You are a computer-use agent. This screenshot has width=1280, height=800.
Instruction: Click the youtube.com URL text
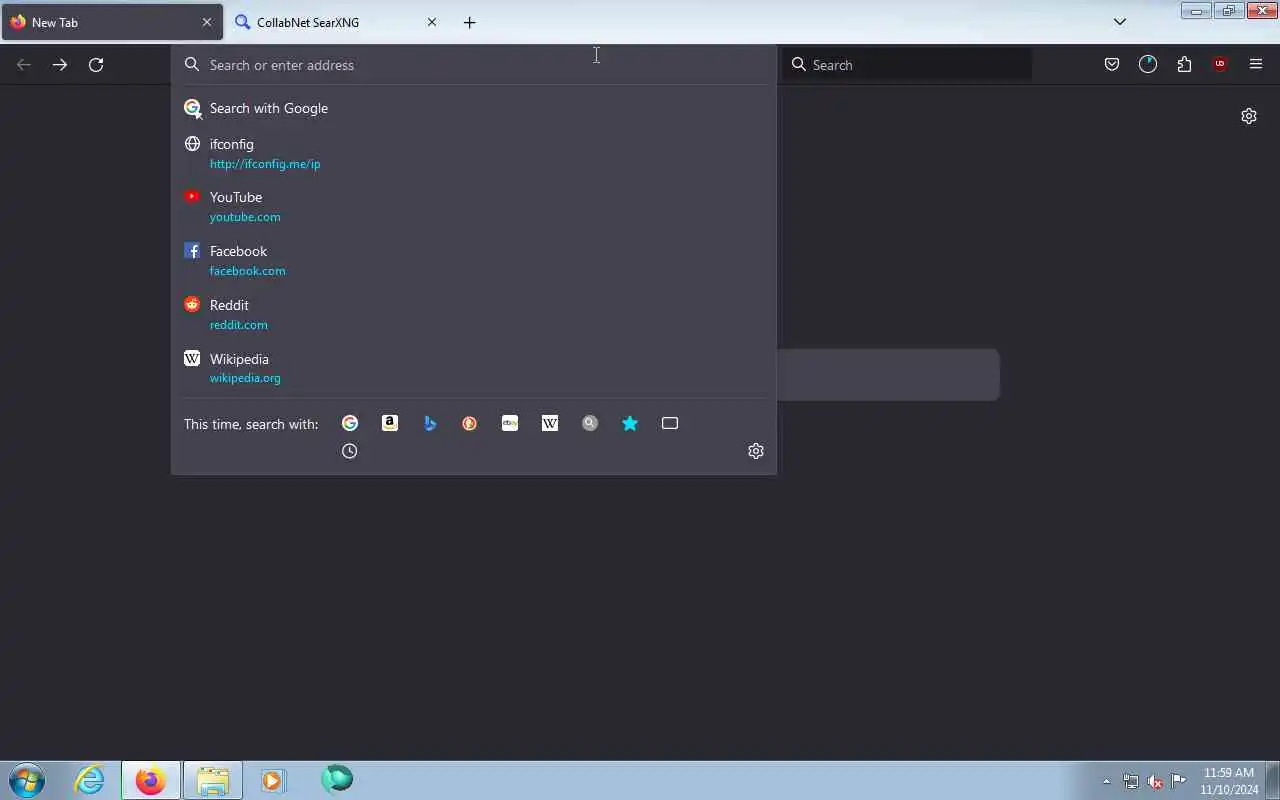pyautogui.click(x=245, y=217)
